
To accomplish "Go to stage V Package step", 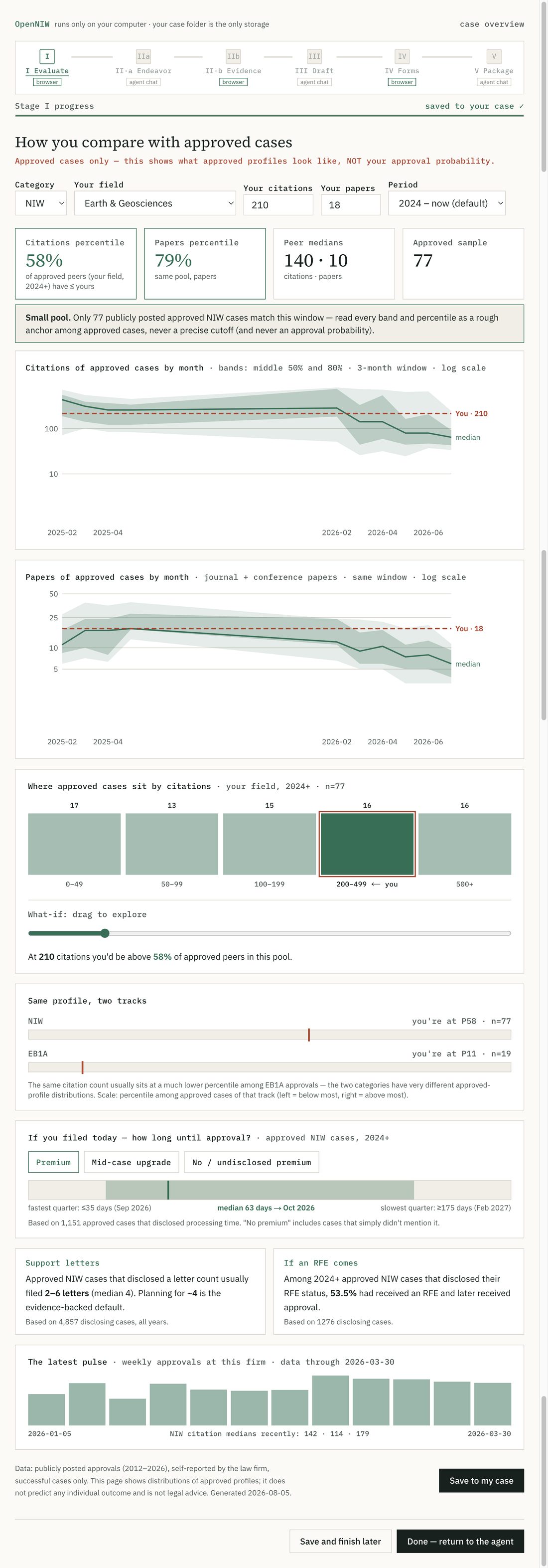I will [494, 67].
